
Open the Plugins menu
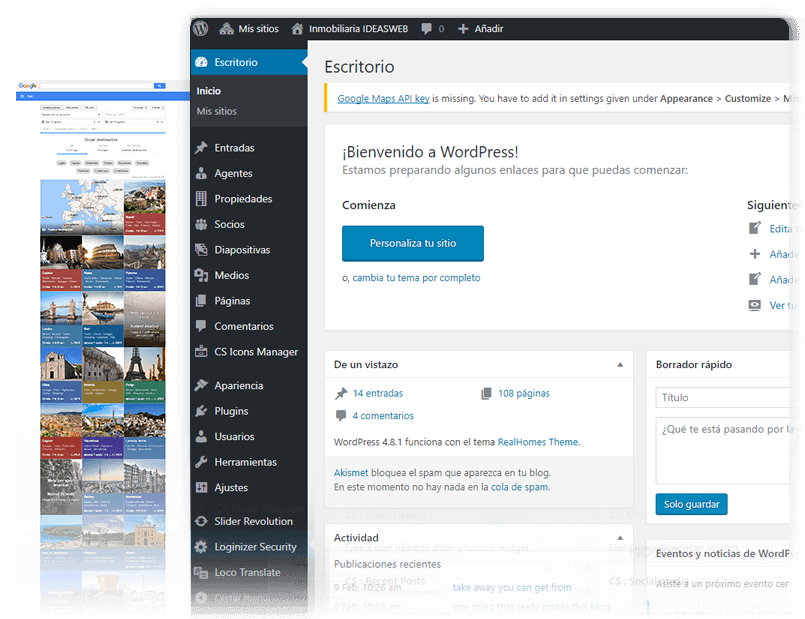pos(249,411)
